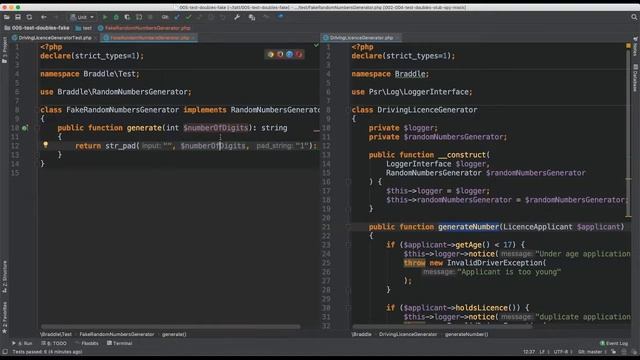Viewport: 640px width, 360px height.
Task: Open in Chrome browser icon
Action: (271, 54)
